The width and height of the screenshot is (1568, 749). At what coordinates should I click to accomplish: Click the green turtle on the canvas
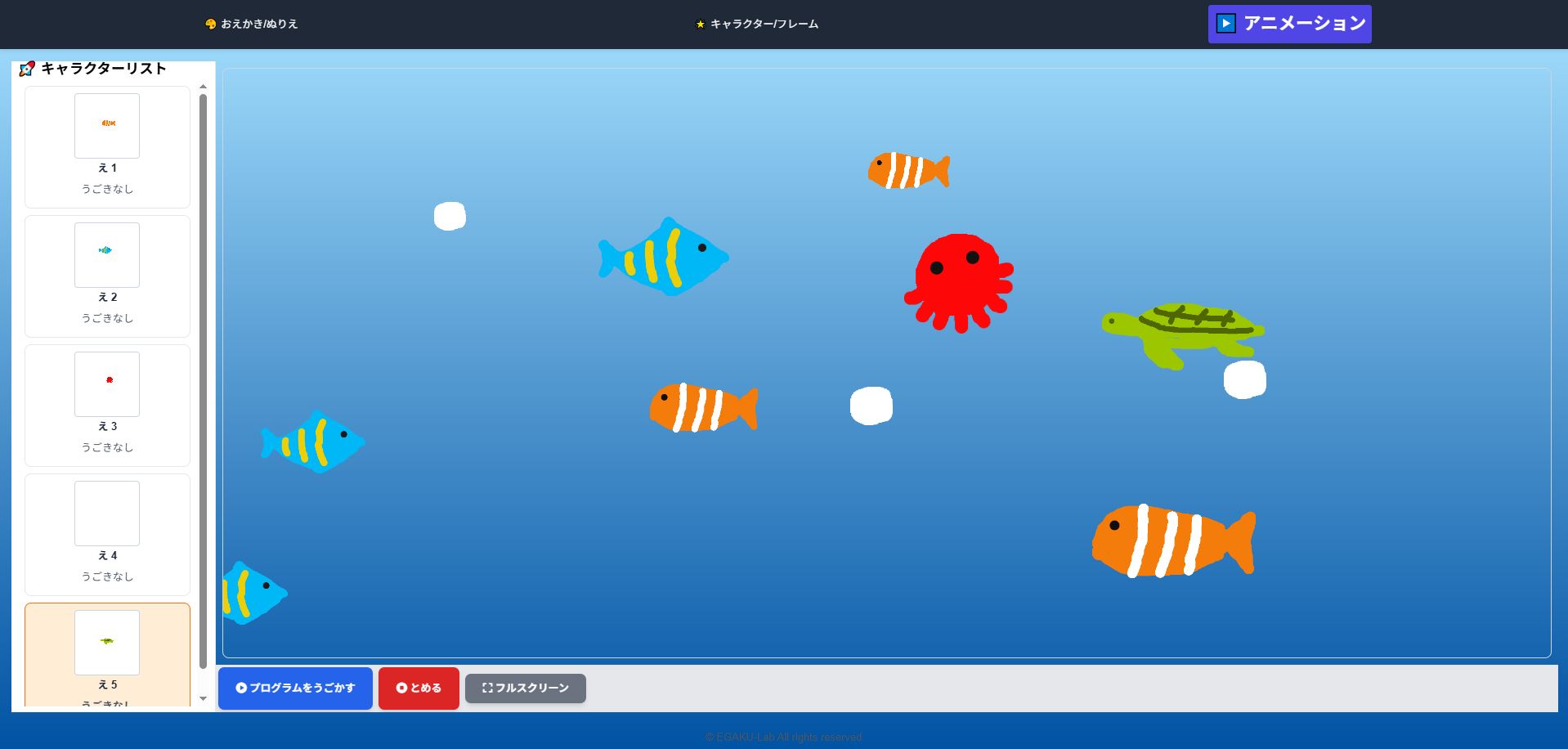pos(1182,332)
